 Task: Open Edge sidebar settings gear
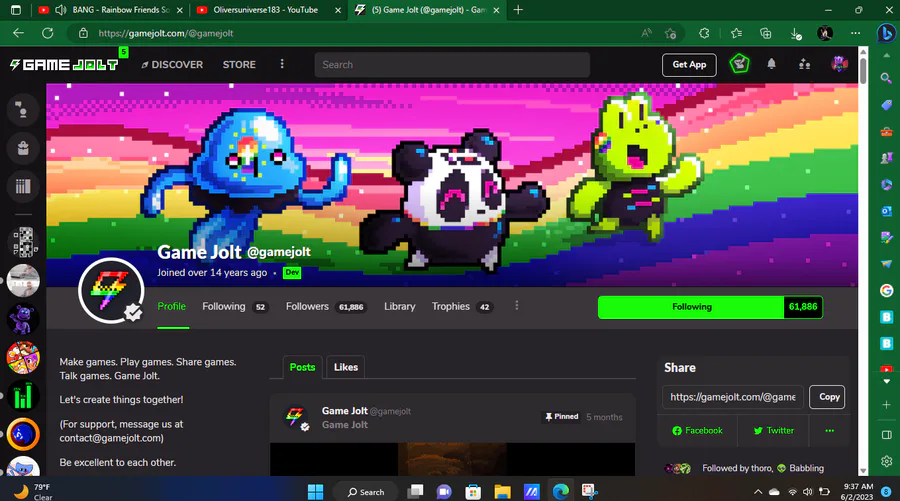point(886,461)
